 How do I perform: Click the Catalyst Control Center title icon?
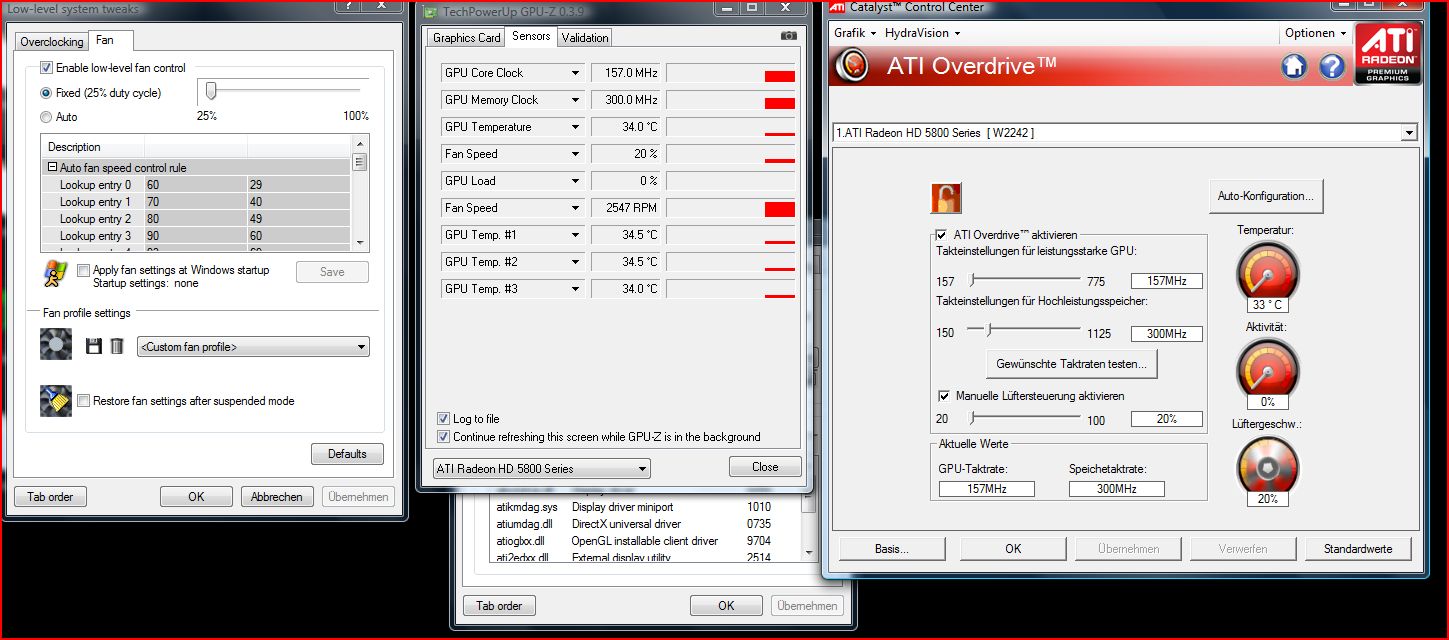(x=836, y=8)
